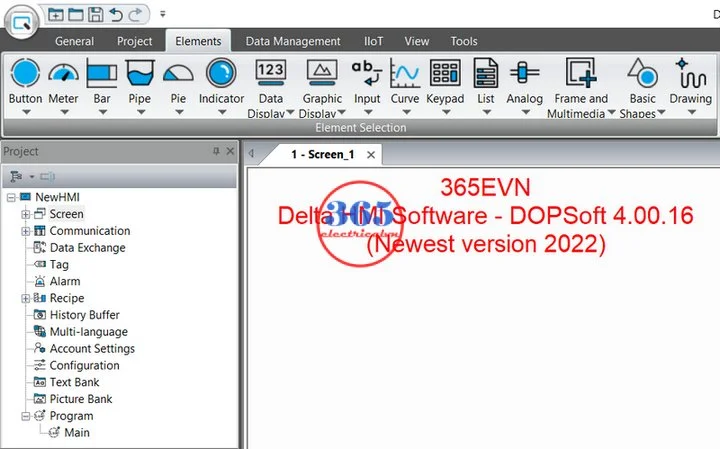Open Picture Bank in project tree
The width and height of the screenshot is (720, 449).
click(x=81, y=399)
